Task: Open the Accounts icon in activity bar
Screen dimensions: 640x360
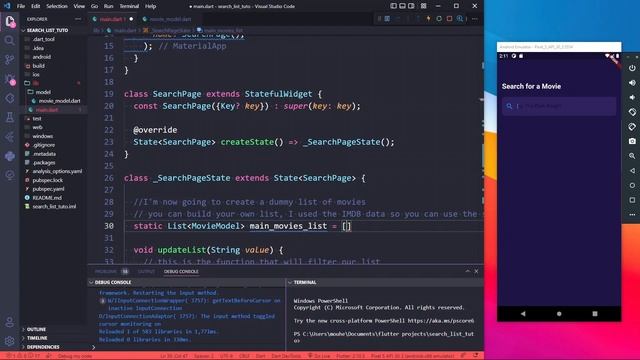Action: pyautogui.click(x=9, y=322)
